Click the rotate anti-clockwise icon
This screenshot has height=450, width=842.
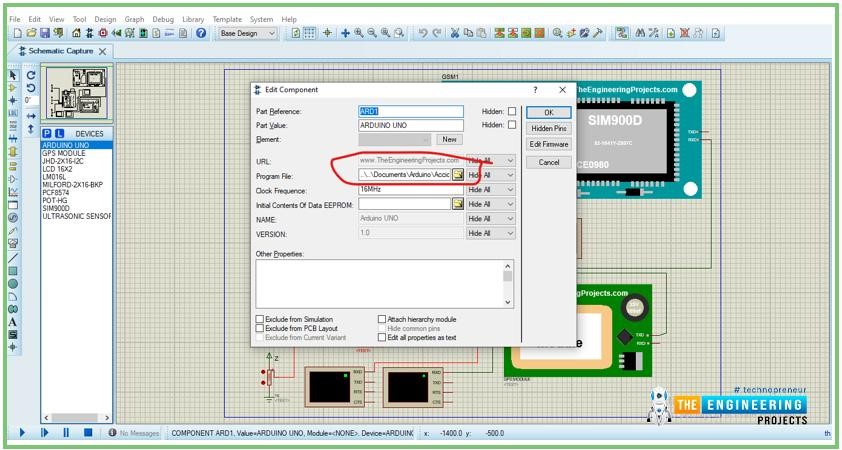pyautogui.click(x=31, y=88)
